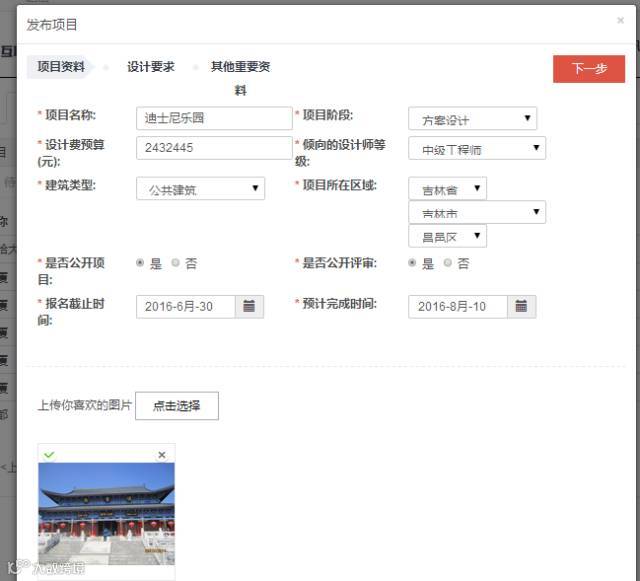Click 项目名称 field containing 迪士尼乐园
This screenshot has height=581, width=640.
[214, 118]
